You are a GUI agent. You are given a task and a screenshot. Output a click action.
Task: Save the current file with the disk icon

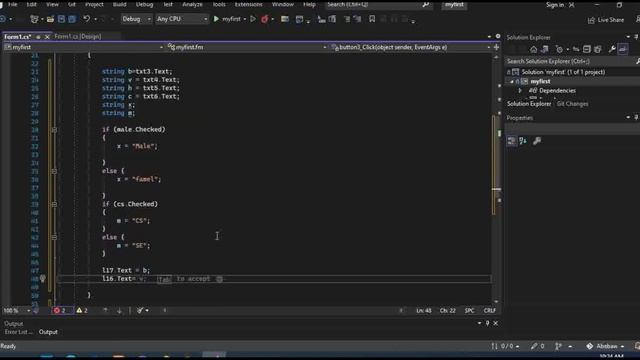point(61,19)
